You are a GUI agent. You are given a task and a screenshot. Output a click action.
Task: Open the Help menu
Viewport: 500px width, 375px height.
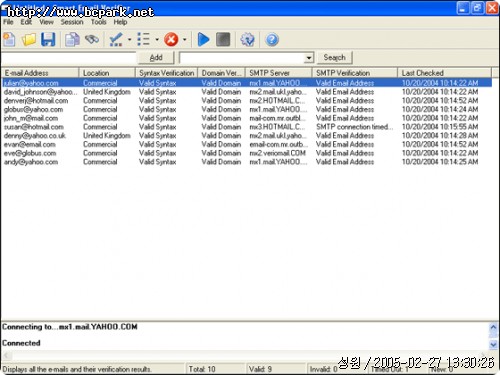coord(120,22)
